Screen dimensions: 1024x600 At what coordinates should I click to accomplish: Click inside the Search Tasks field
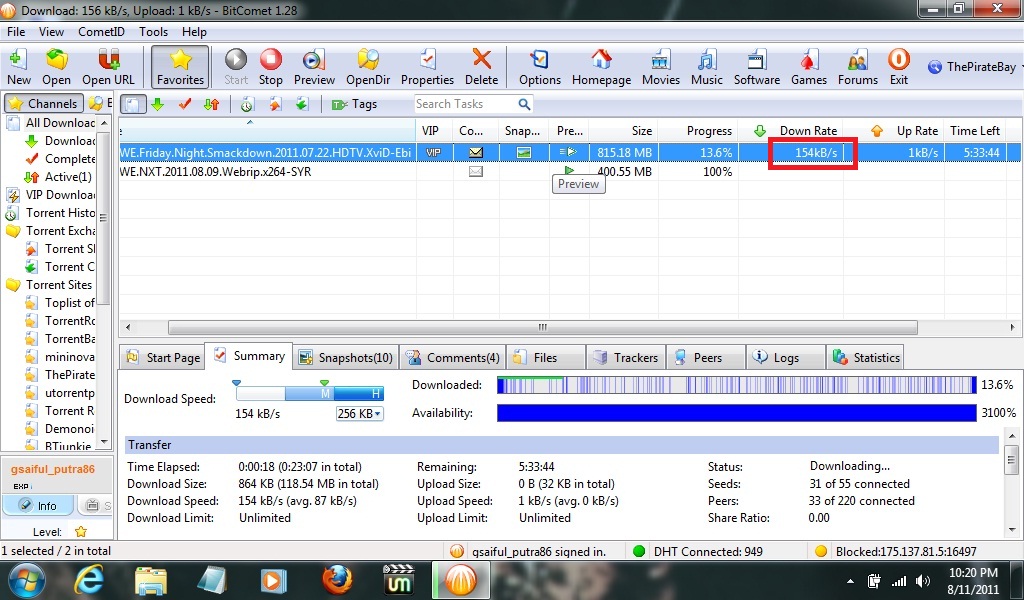pos(465,104)
